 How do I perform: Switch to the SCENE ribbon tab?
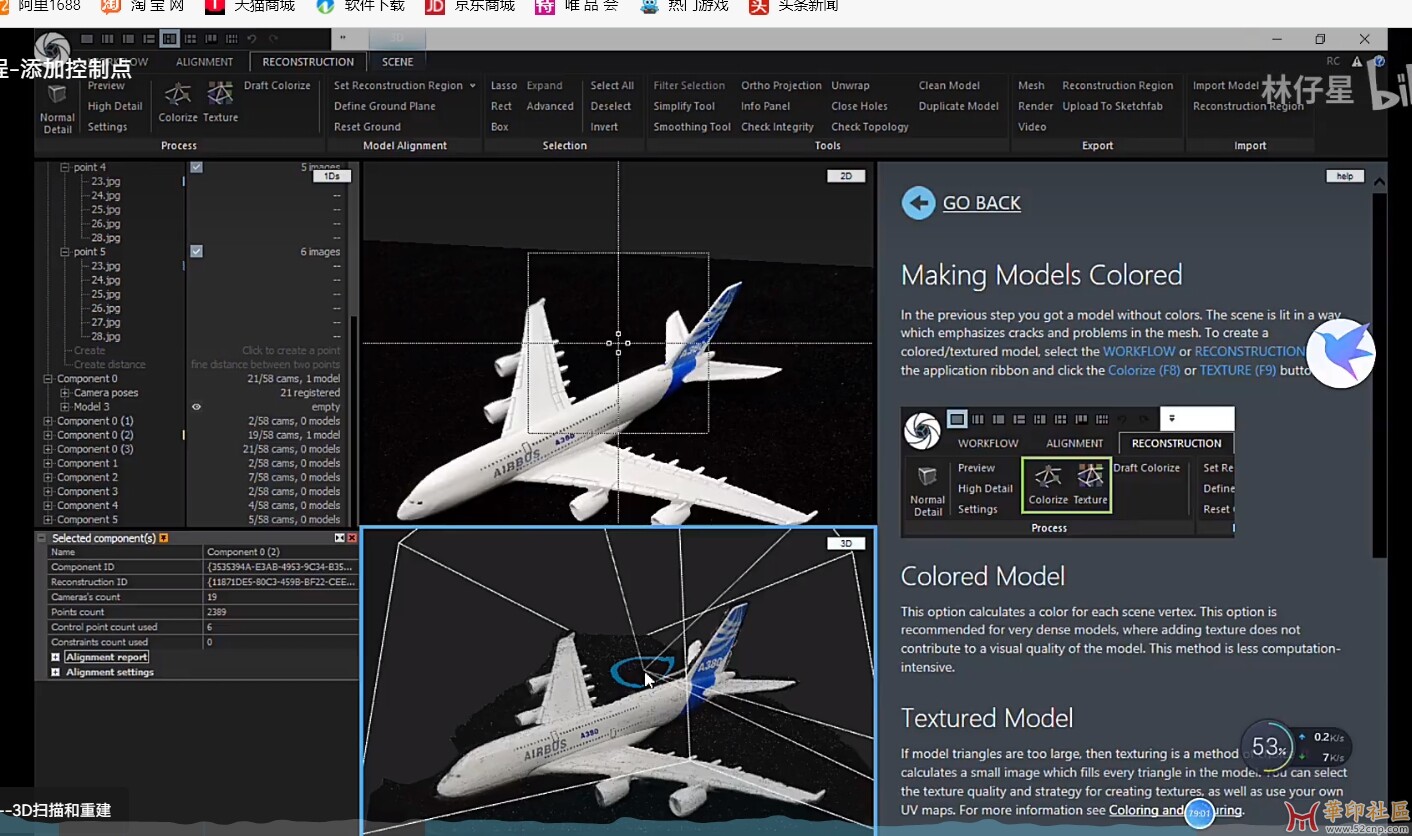397,62
